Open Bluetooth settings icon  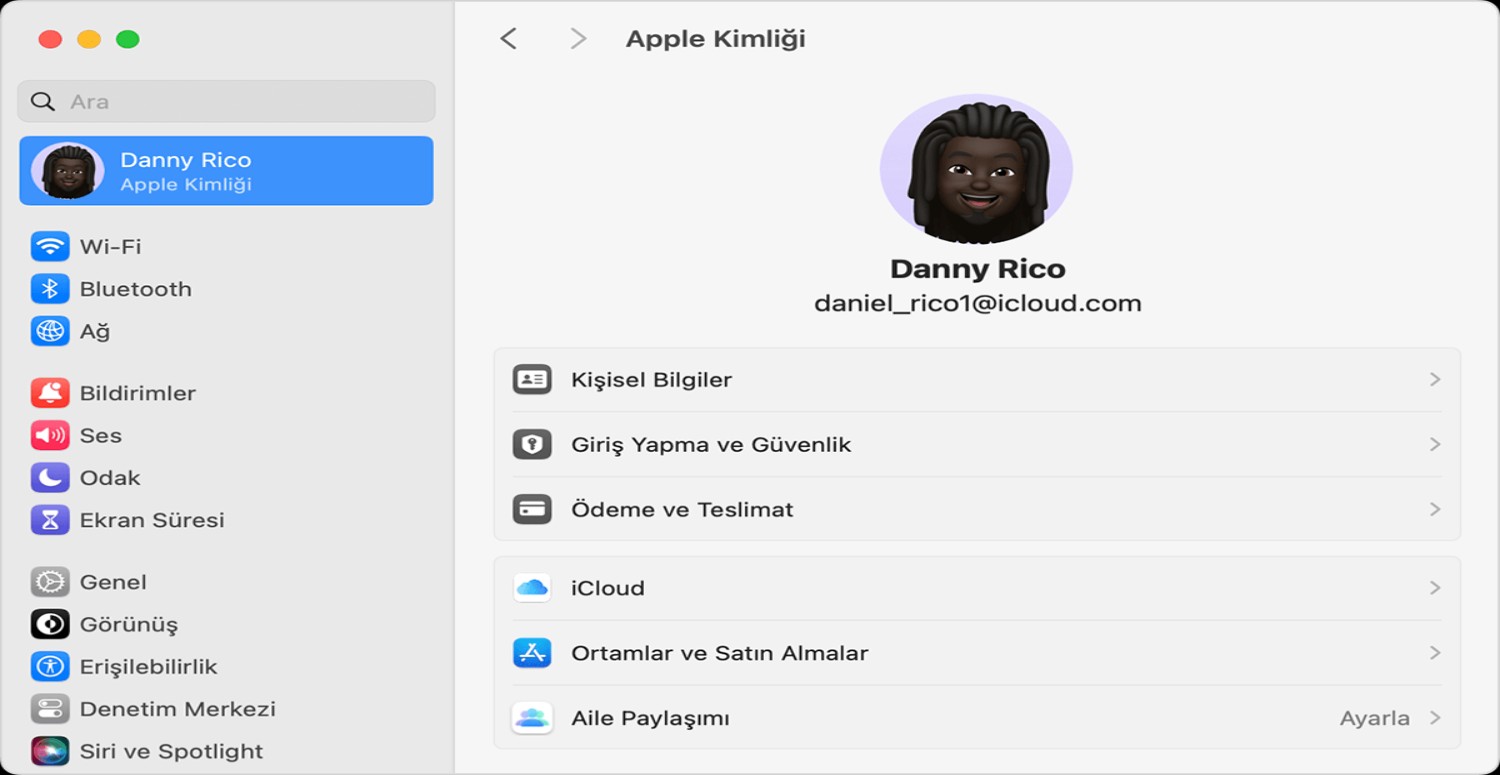(50, 289)
